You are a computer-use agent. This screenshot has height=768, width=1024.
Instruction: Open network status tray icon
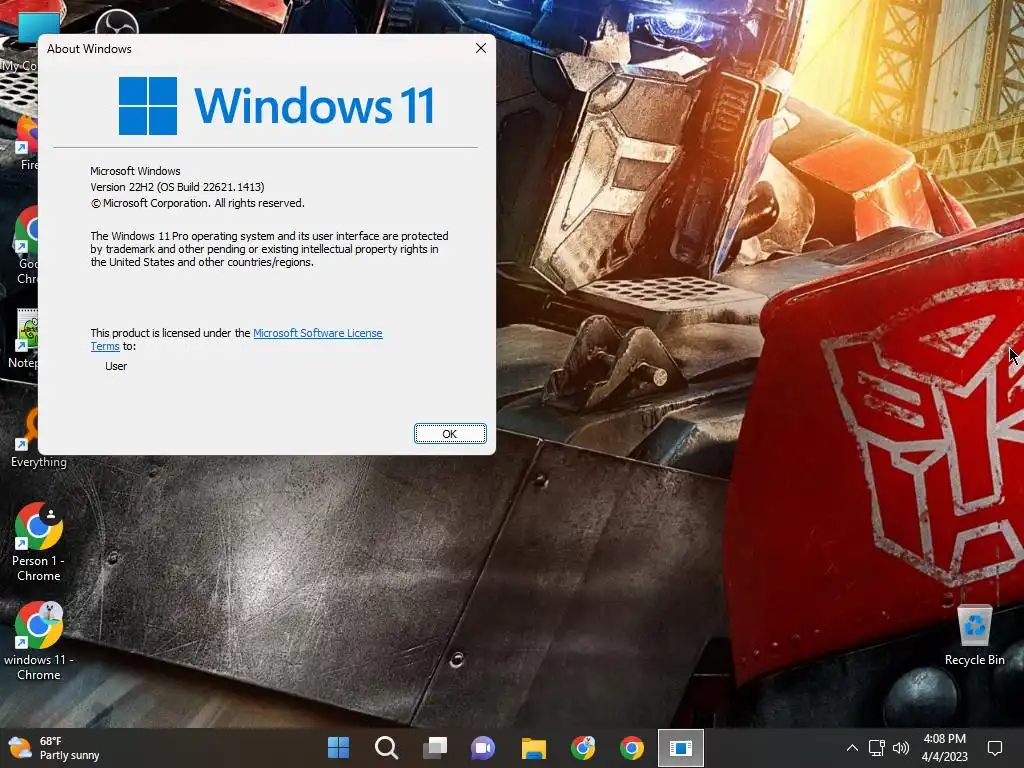pos(876,748)
